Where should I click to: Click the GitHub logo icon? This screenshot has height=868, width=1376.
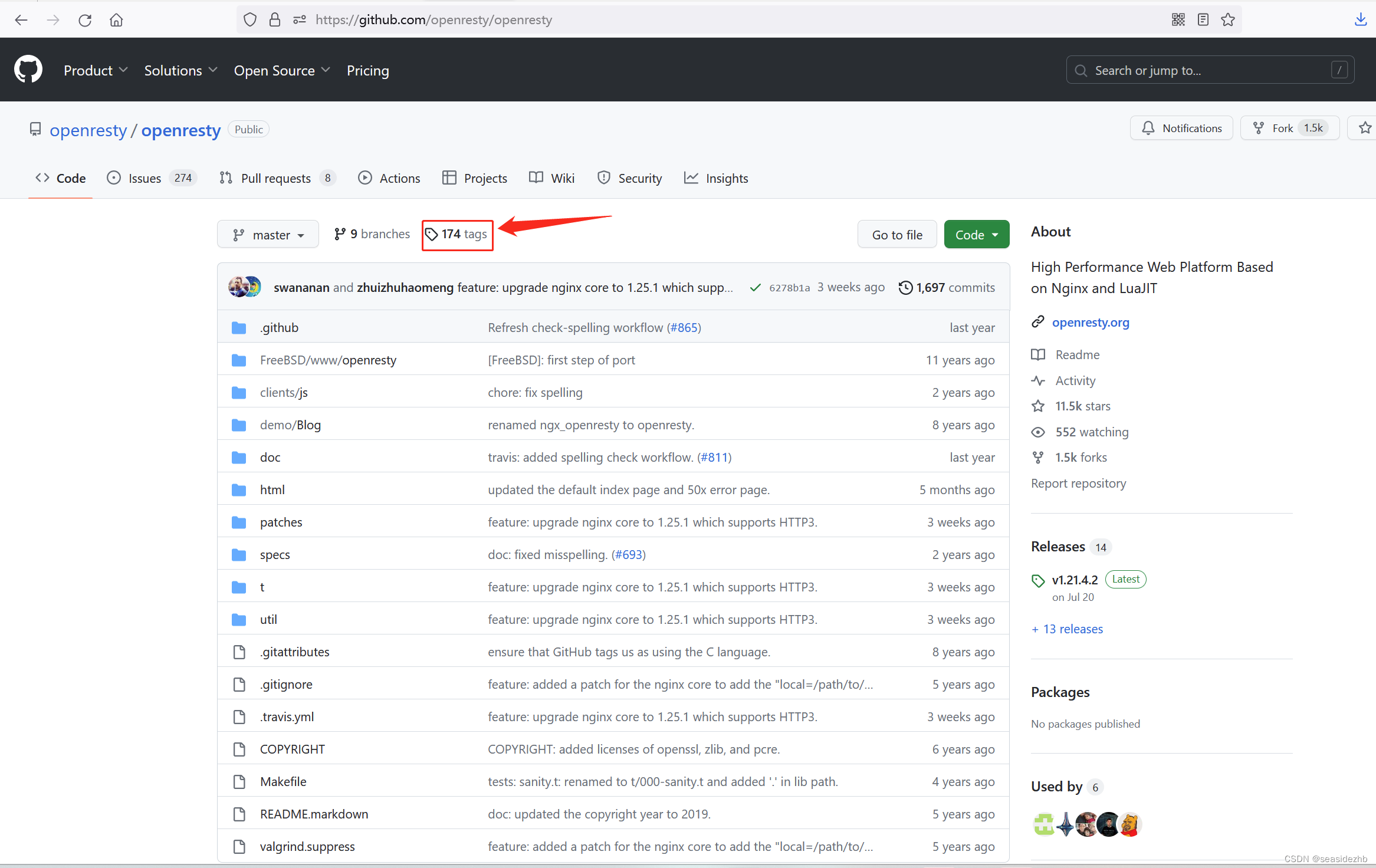pos(28,70)
